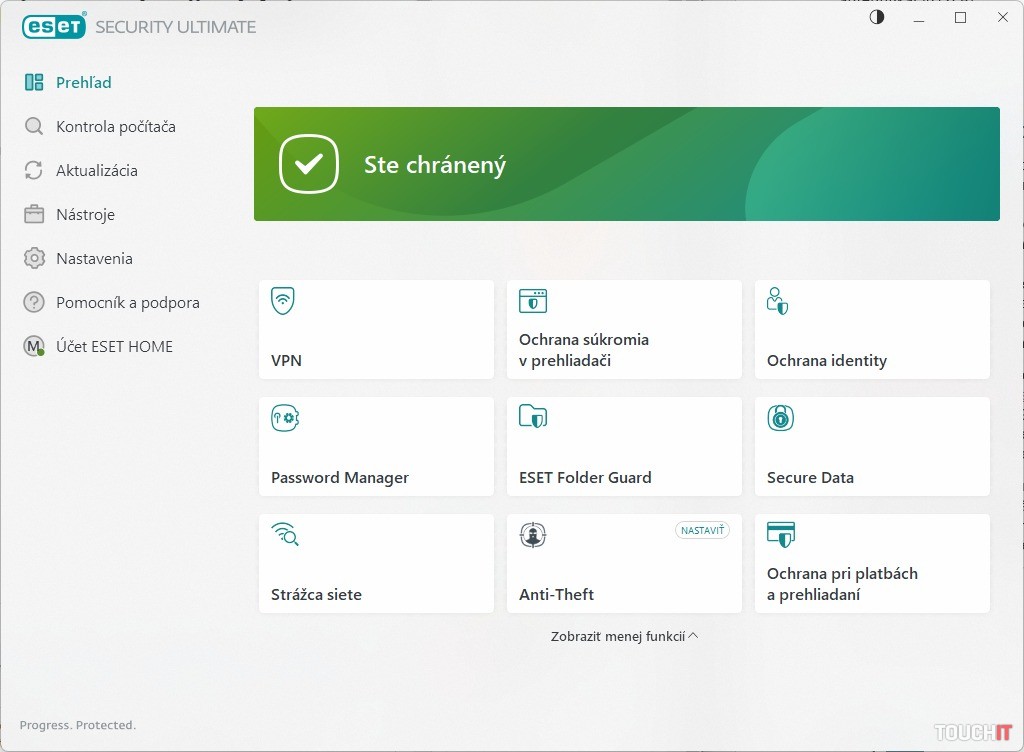
Task: Click the Strážca siete network icon
Action: point(285,535)
